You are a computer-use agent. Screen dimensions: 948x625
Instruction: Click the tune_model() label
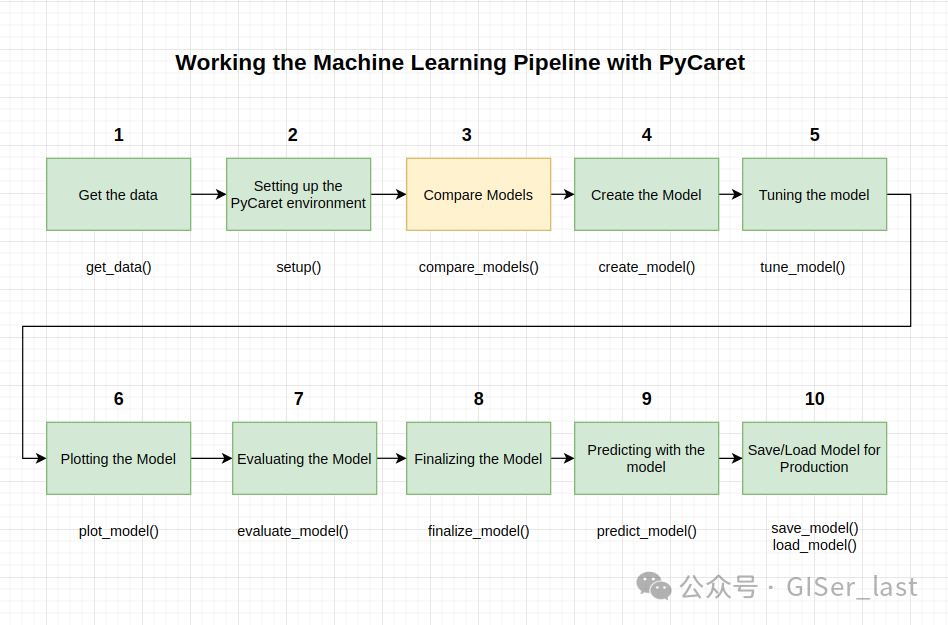pyautogui.click(x=802, y=267)
